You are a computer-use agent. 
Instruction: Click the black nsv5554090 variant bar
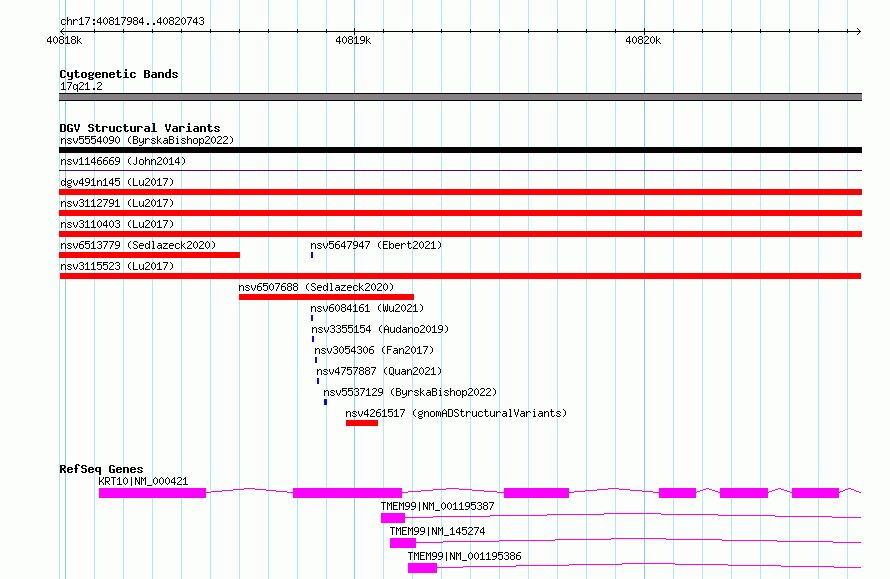[x=460, y=150]
